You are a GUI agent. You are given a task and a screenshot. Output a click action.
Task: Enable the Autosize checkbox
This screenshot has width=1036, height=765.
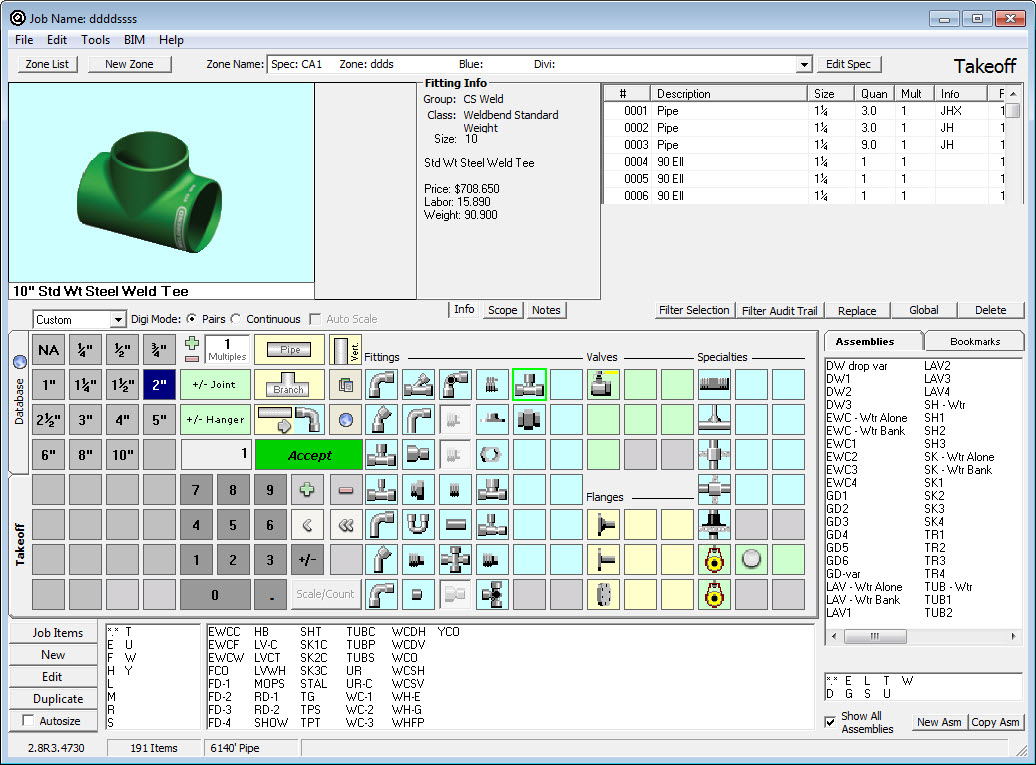(28, 721)
